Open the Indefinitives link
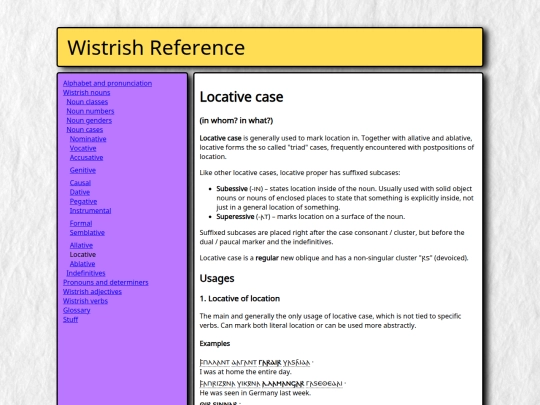The width and height of the screenshot is (540, 405). point(86,273)
